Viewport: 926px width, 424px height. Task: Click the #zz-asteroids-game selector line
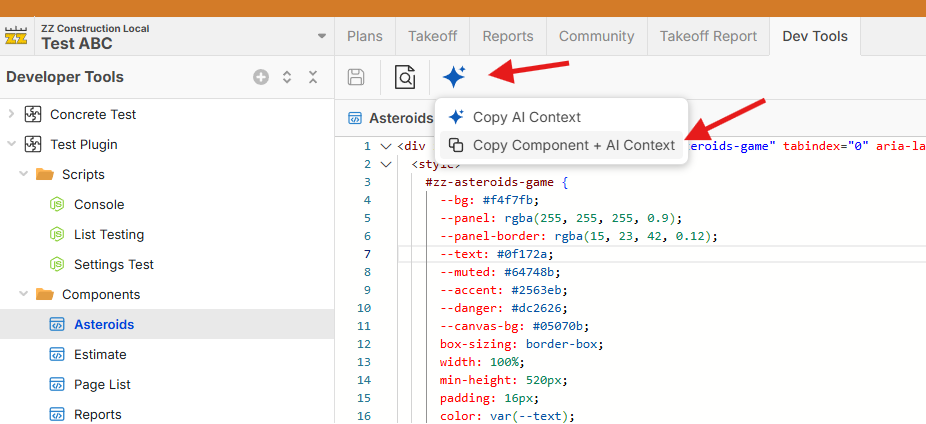pyautogui.click(x=497, y=182)
